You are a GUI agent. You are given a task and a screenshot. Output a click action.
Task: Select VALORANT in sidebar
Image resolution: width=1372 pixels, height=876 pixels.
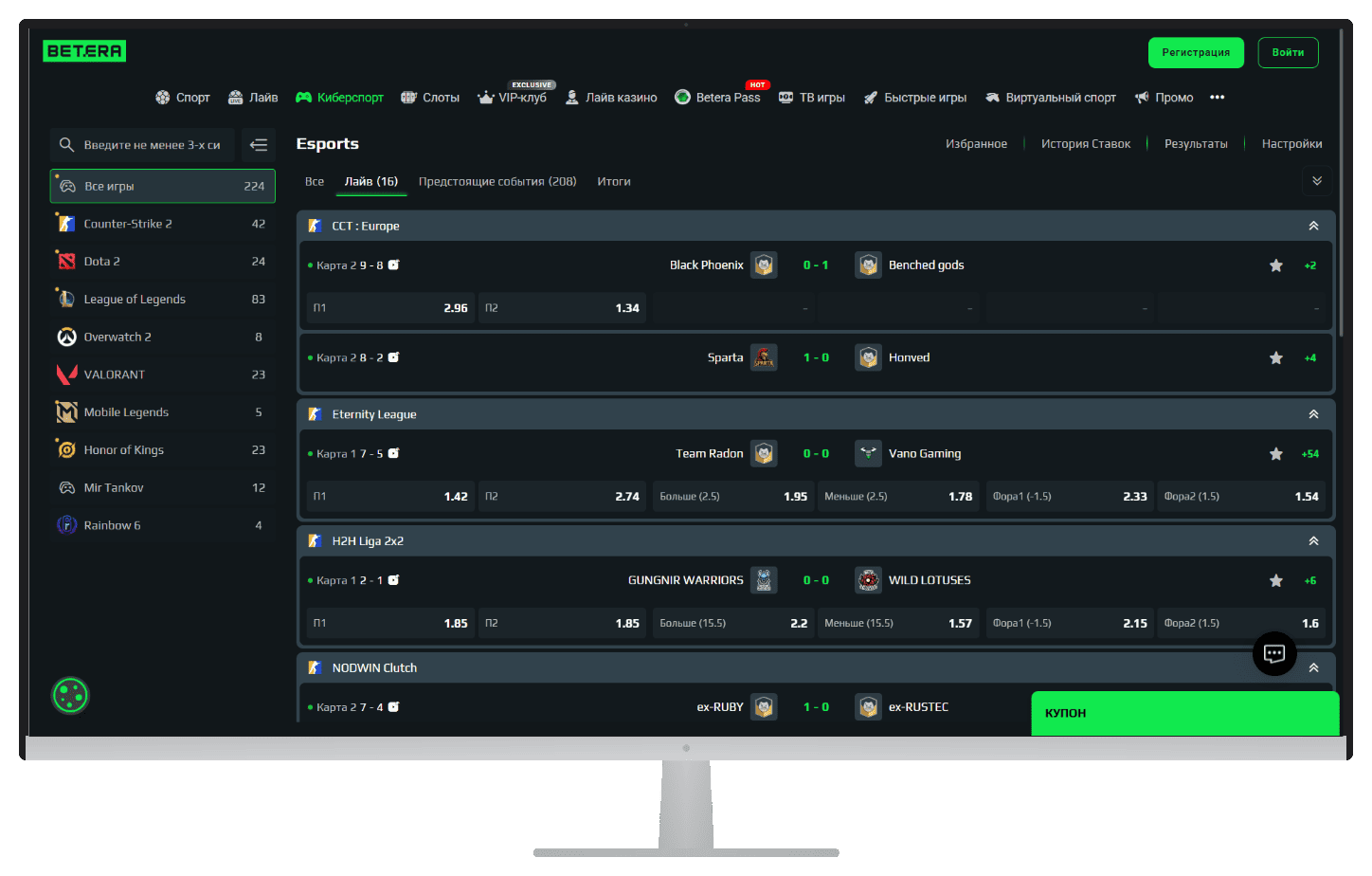(163, 374)
